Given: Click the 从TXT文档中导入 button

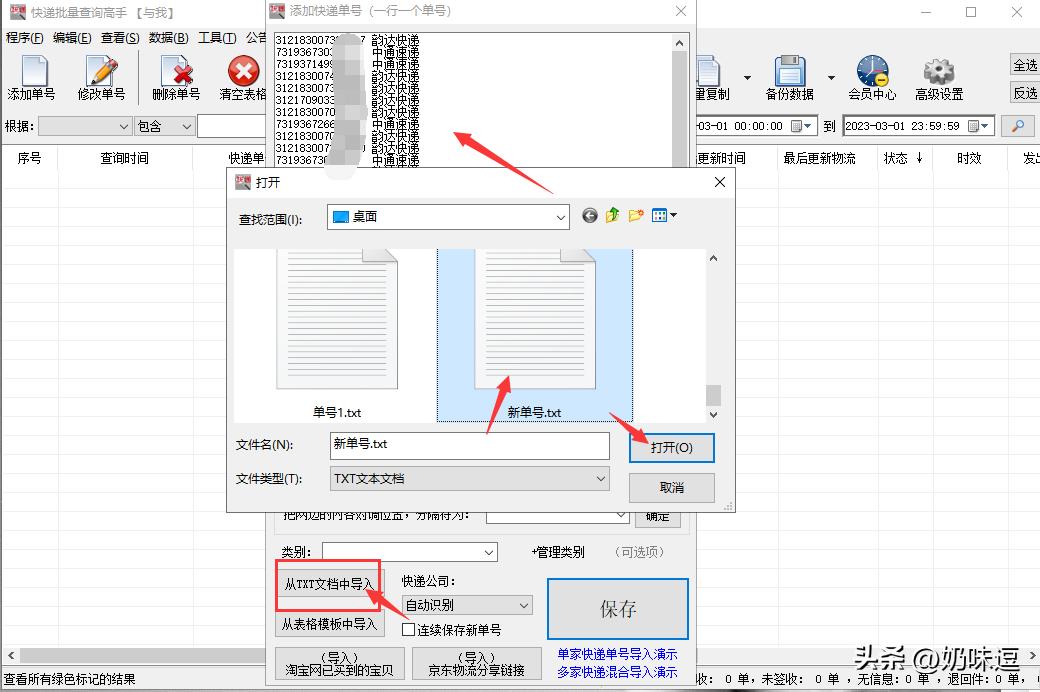Looking at the screenshot, I should click(328, 585).
